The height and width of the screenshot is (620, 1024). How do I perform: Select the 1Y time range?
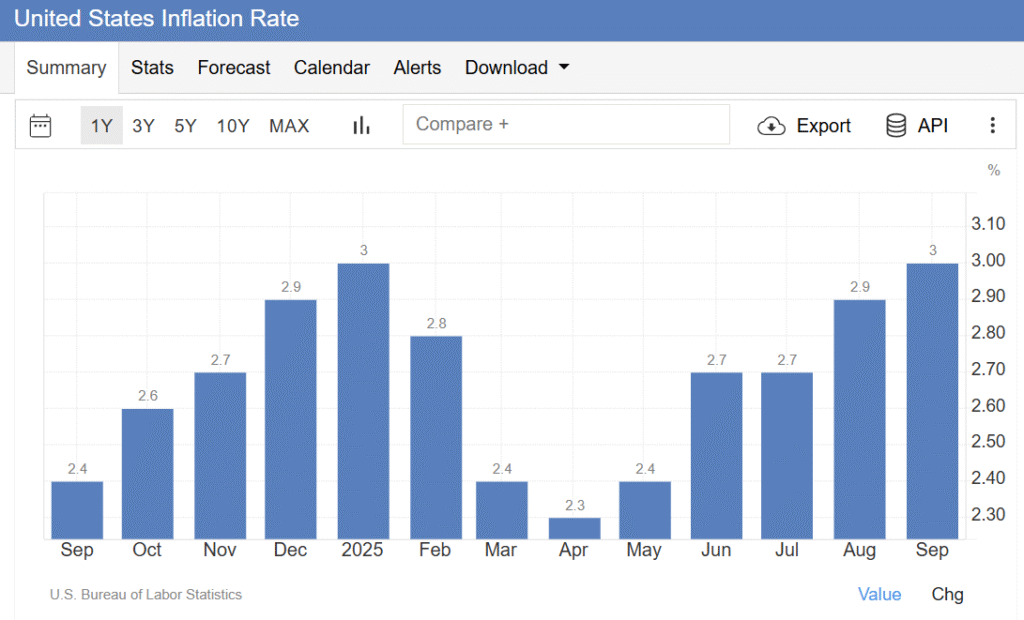101,126
